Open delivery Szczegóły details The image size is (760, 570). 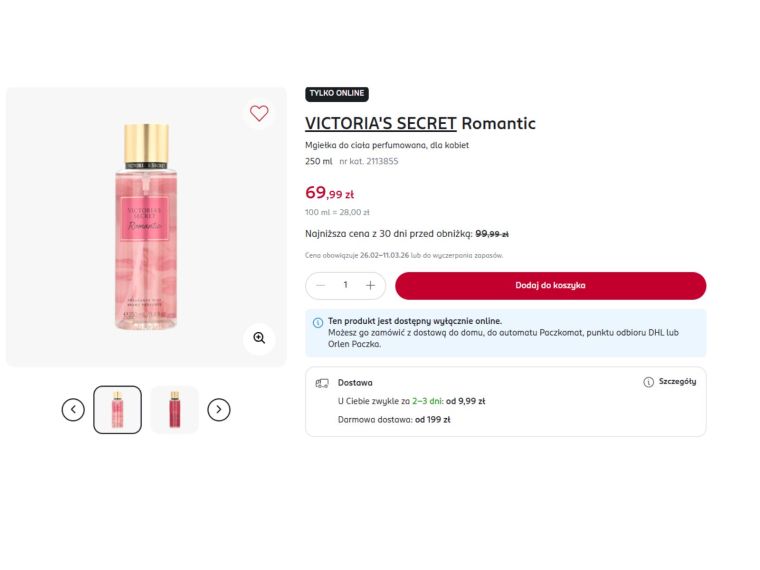(x=677, y=381)
